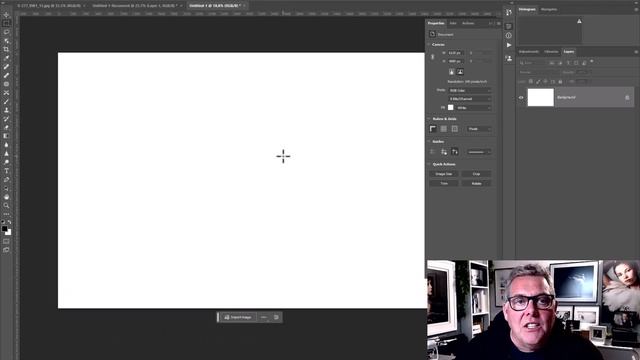Toggle lock transparent pixels in Layers panel
This screenshot has width=640, height=360.
(531, 82)
